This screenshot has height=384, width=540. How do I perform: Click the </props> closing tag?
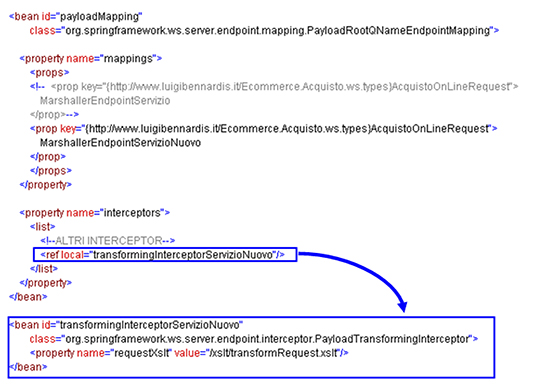[x=51, y=171]
